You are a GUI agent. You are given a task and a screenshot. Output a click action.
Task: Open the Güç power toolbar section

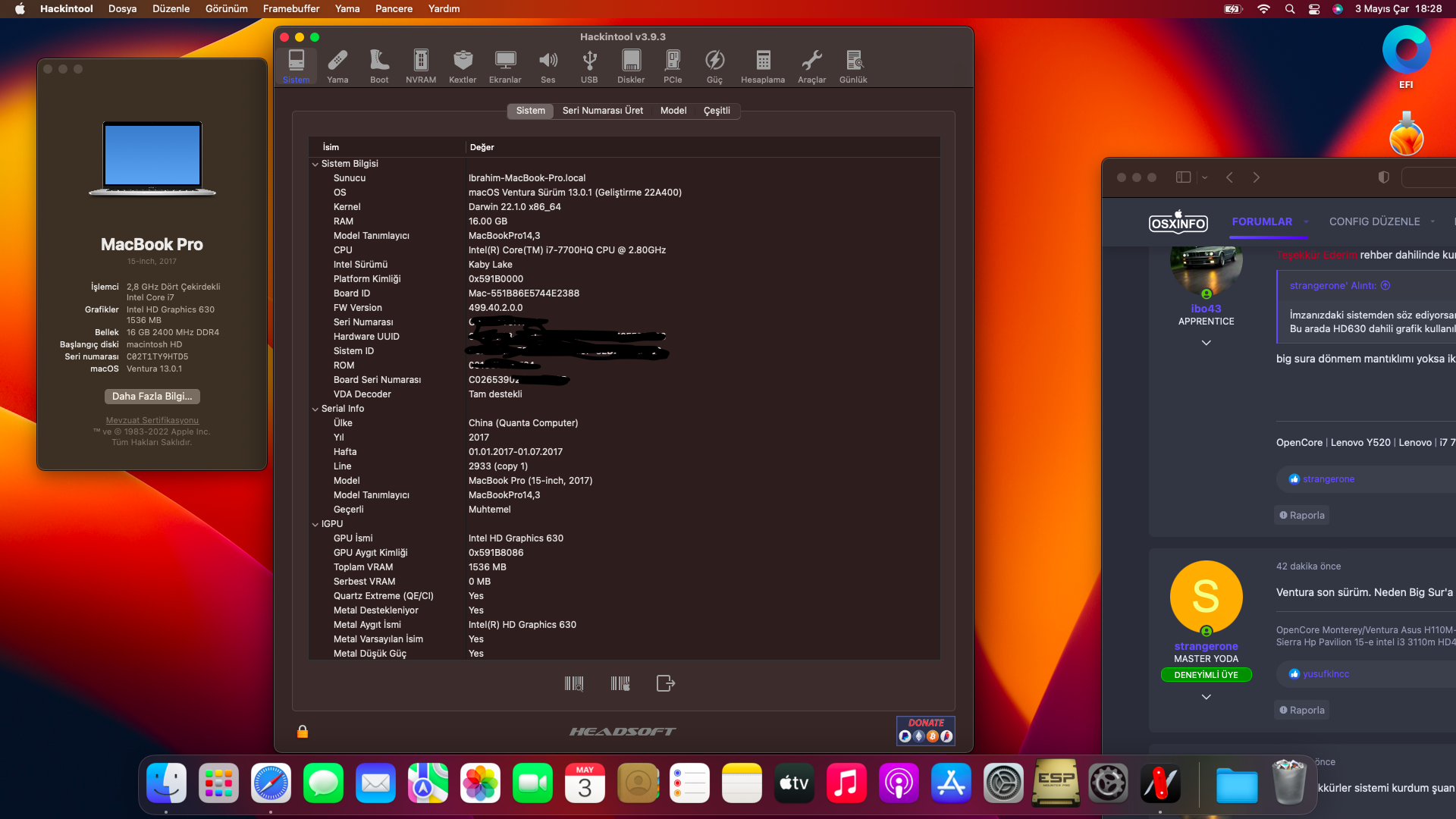pyautogui.click(x=714, y=66)
